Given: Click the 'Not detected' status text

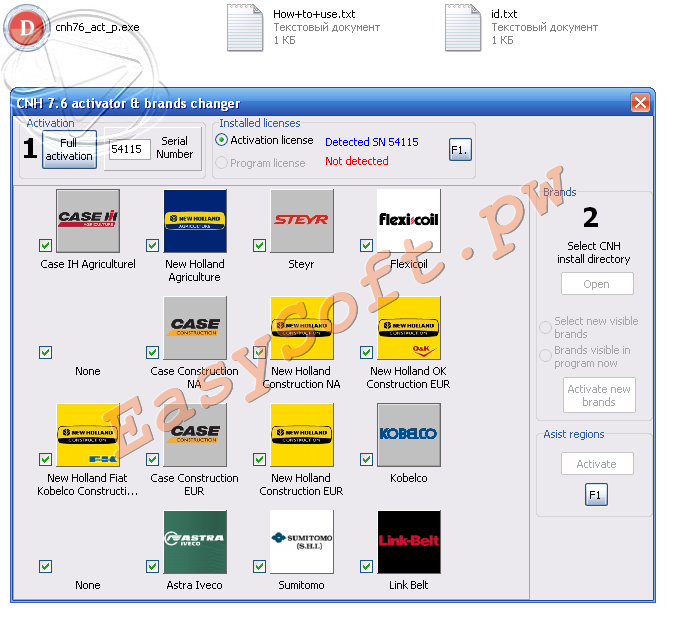Looking at the screenshot, I should pos(357,161).
